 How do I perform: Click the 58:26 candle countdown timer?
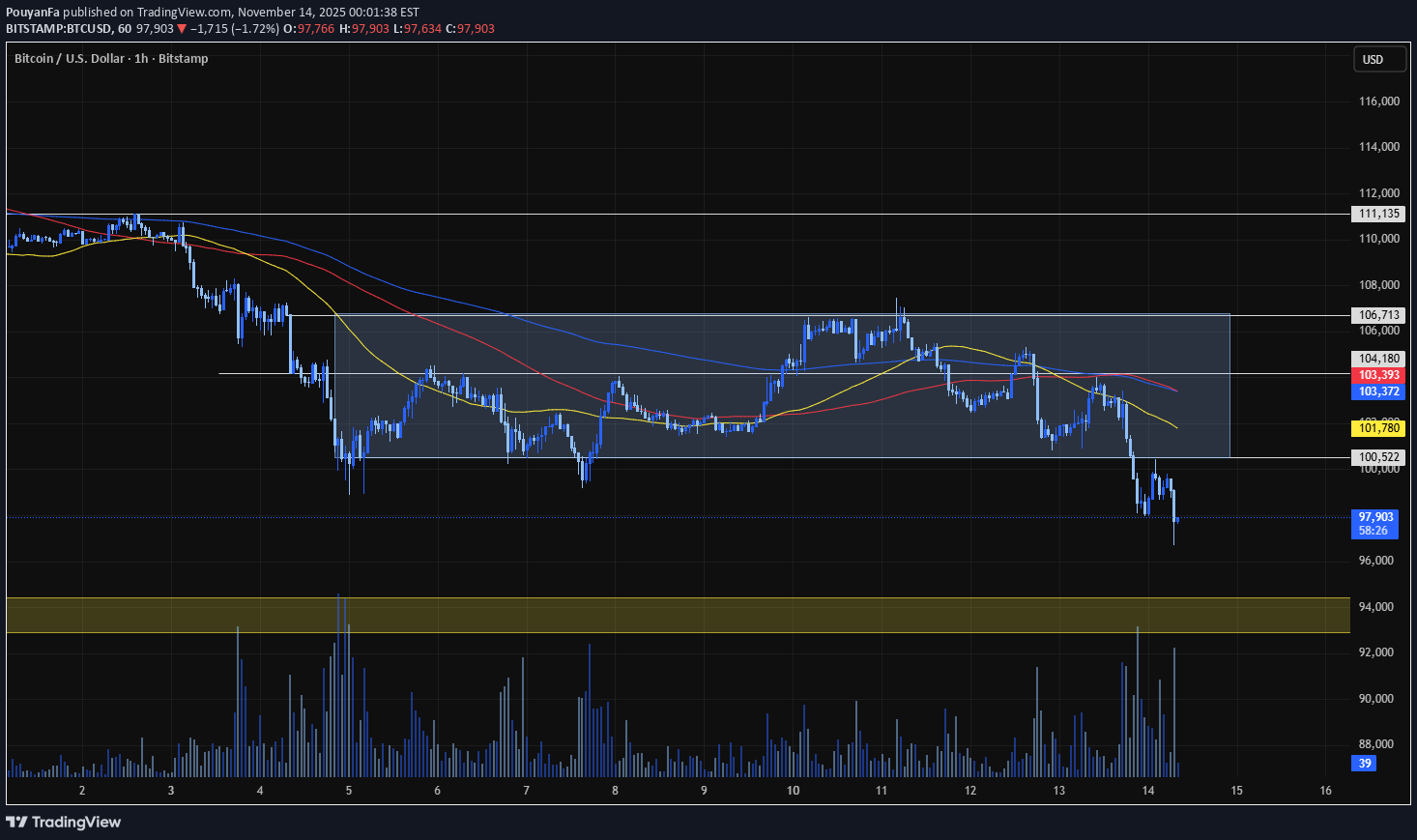click(1374, 530)
